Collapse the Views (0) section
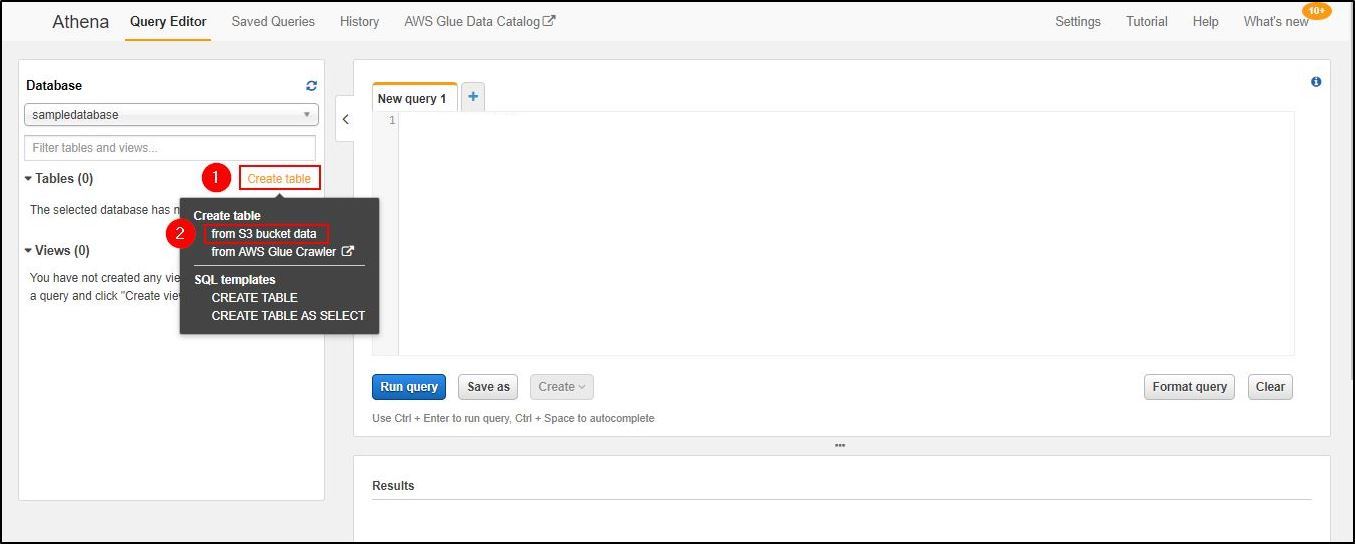The width and height of the screenshot is (1355, 544). click(x=57, y=251)
